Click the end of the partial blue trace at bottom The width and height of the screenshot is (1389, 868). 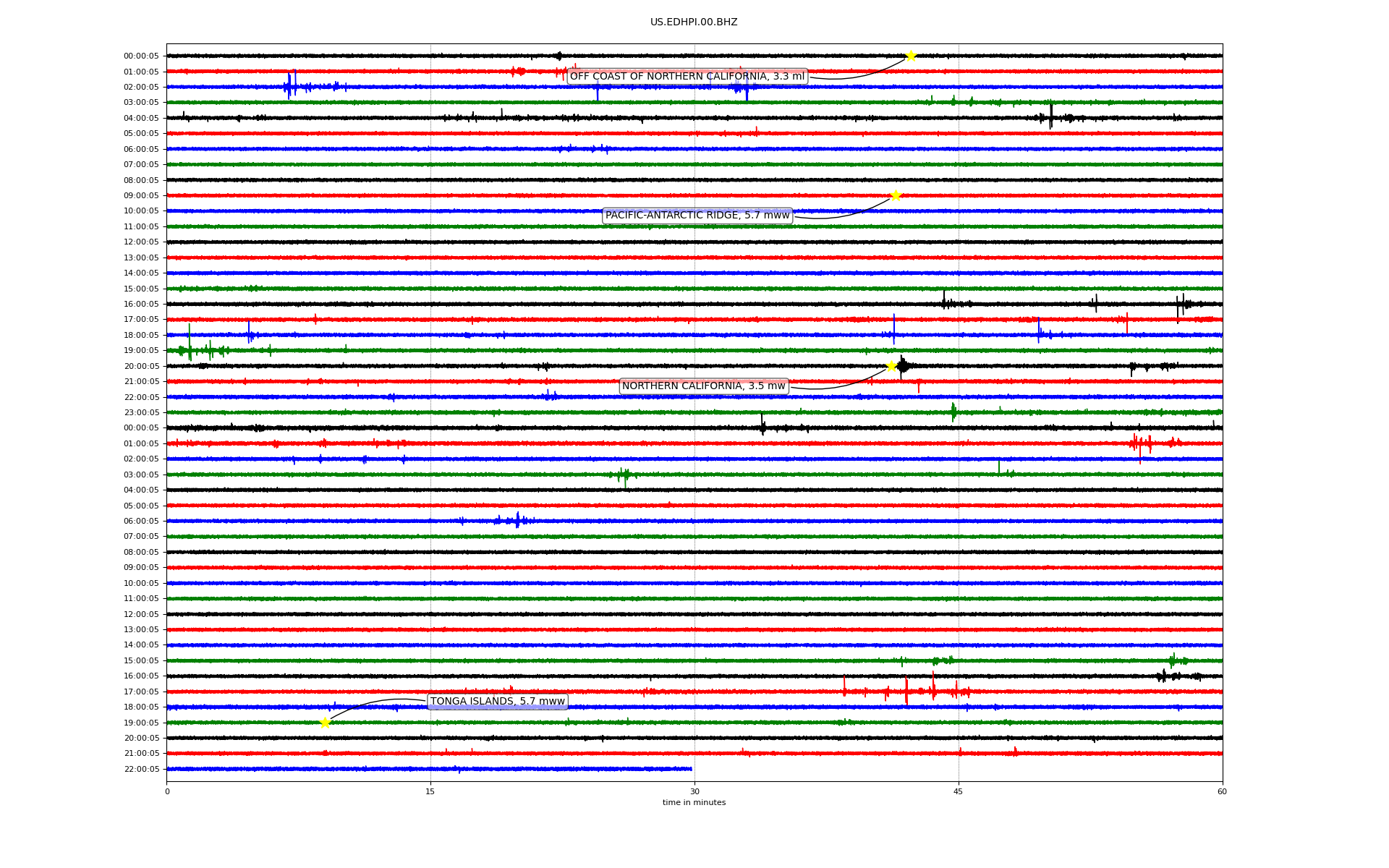[691, 769]
